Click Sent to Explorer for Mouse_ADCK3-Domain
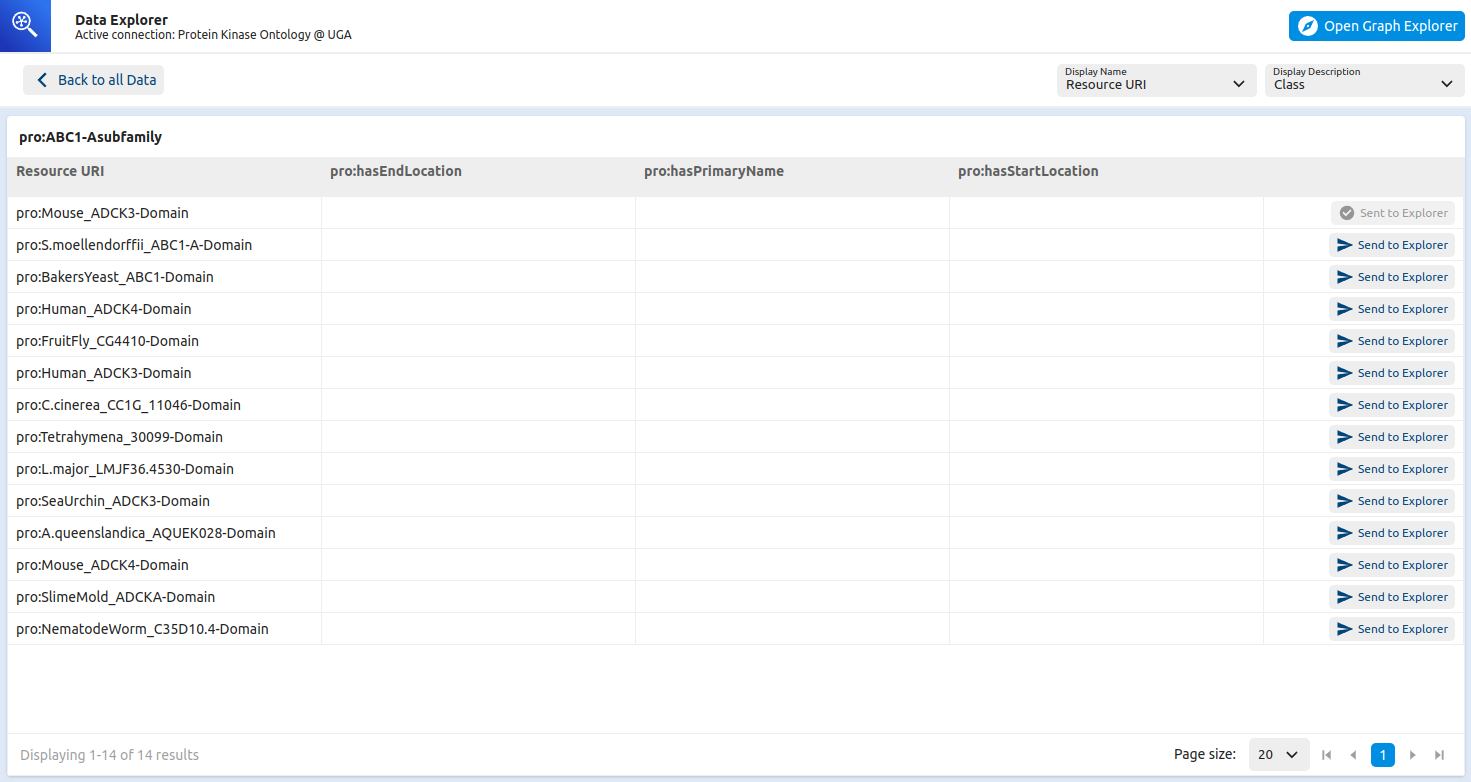This screenshot has height=782, width=1471. (1392, 213)
